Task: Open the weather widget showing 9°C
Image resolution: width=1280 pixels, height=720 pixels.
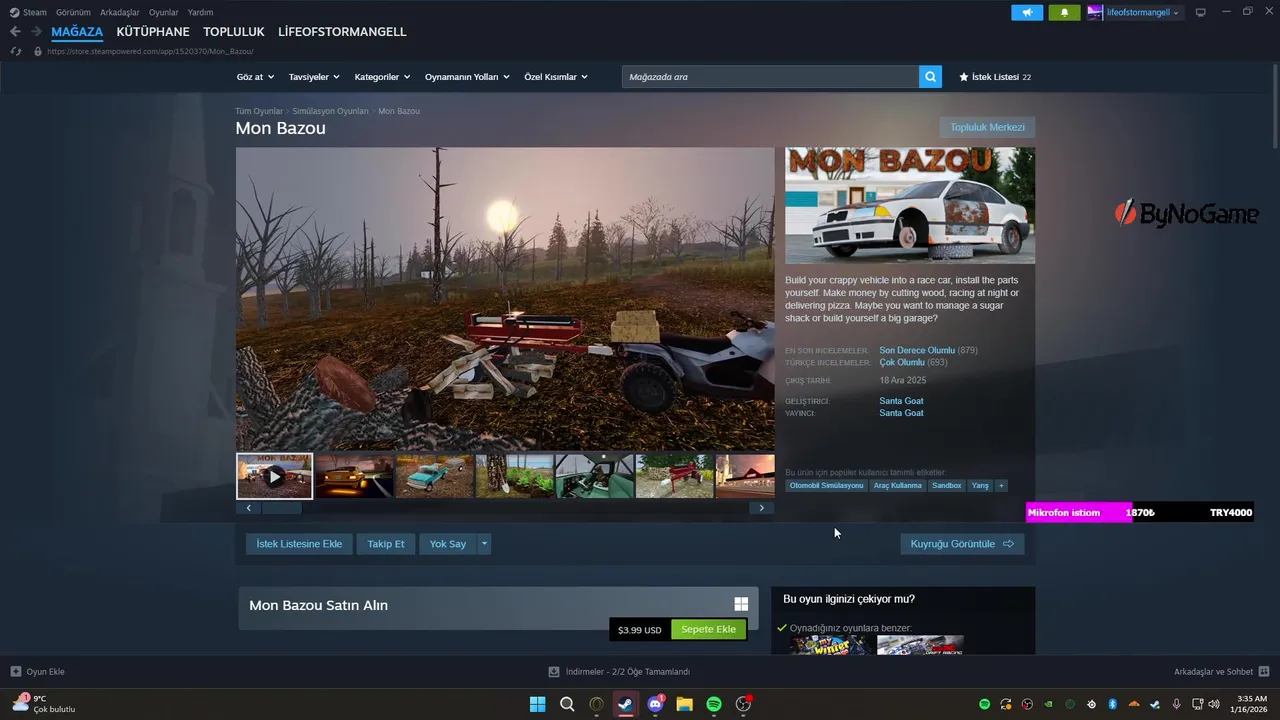Action: (x=42, y=704)
